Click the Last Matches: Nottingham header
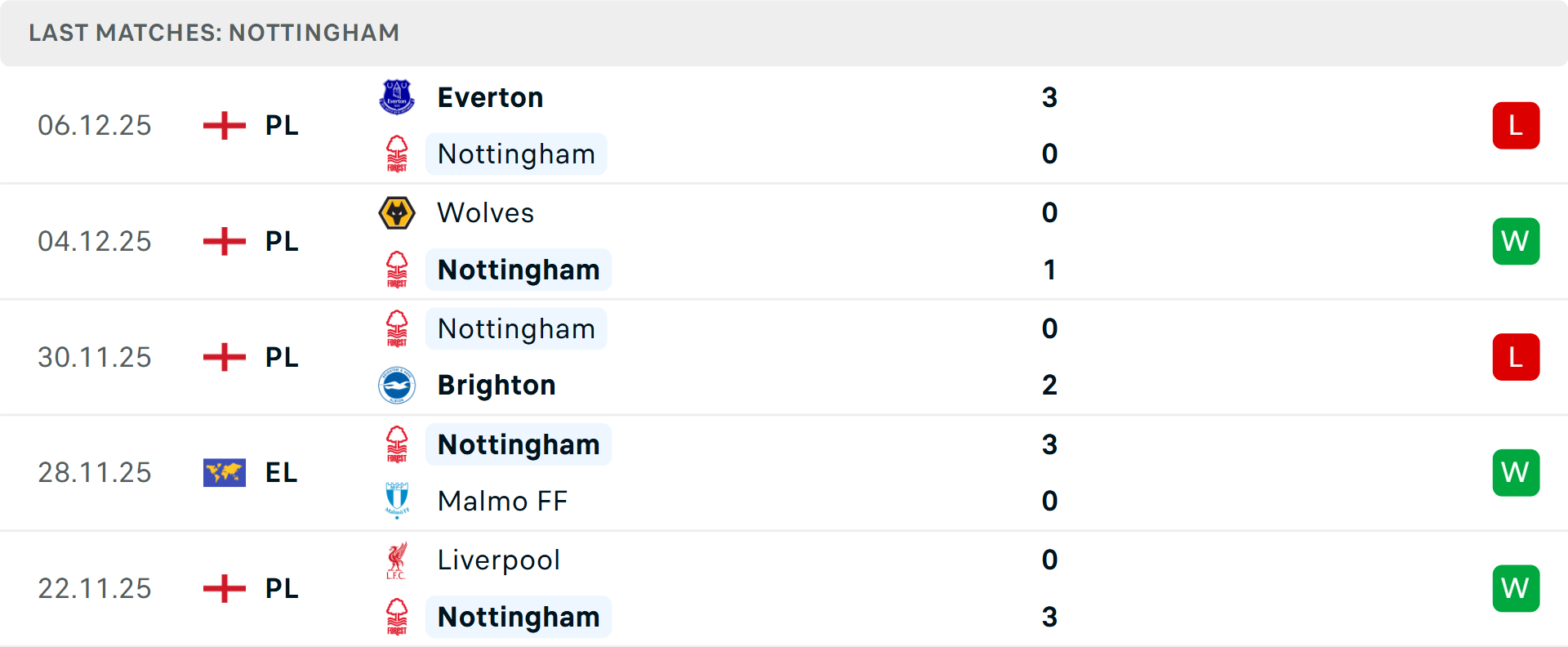 [214, 33]
